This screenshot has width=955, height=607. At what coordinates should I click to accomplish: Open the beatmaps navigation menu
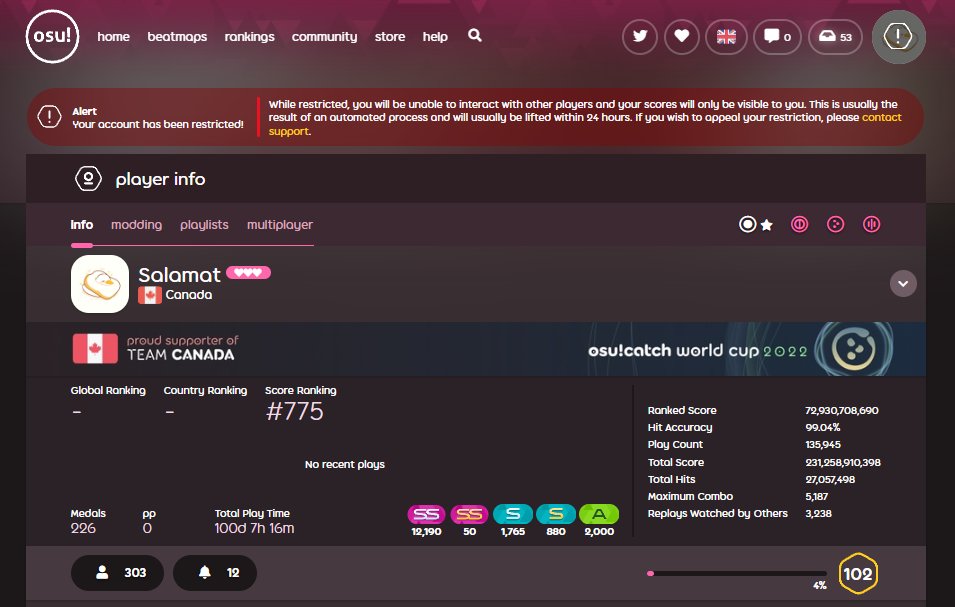pyautogui.click(x=177, y=37)
